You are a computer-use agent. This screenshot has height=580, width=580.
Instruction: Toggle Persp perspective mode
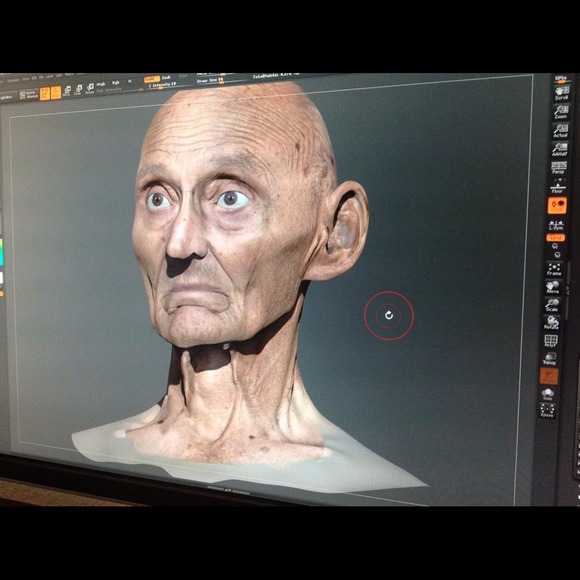(x=559, y=168)
